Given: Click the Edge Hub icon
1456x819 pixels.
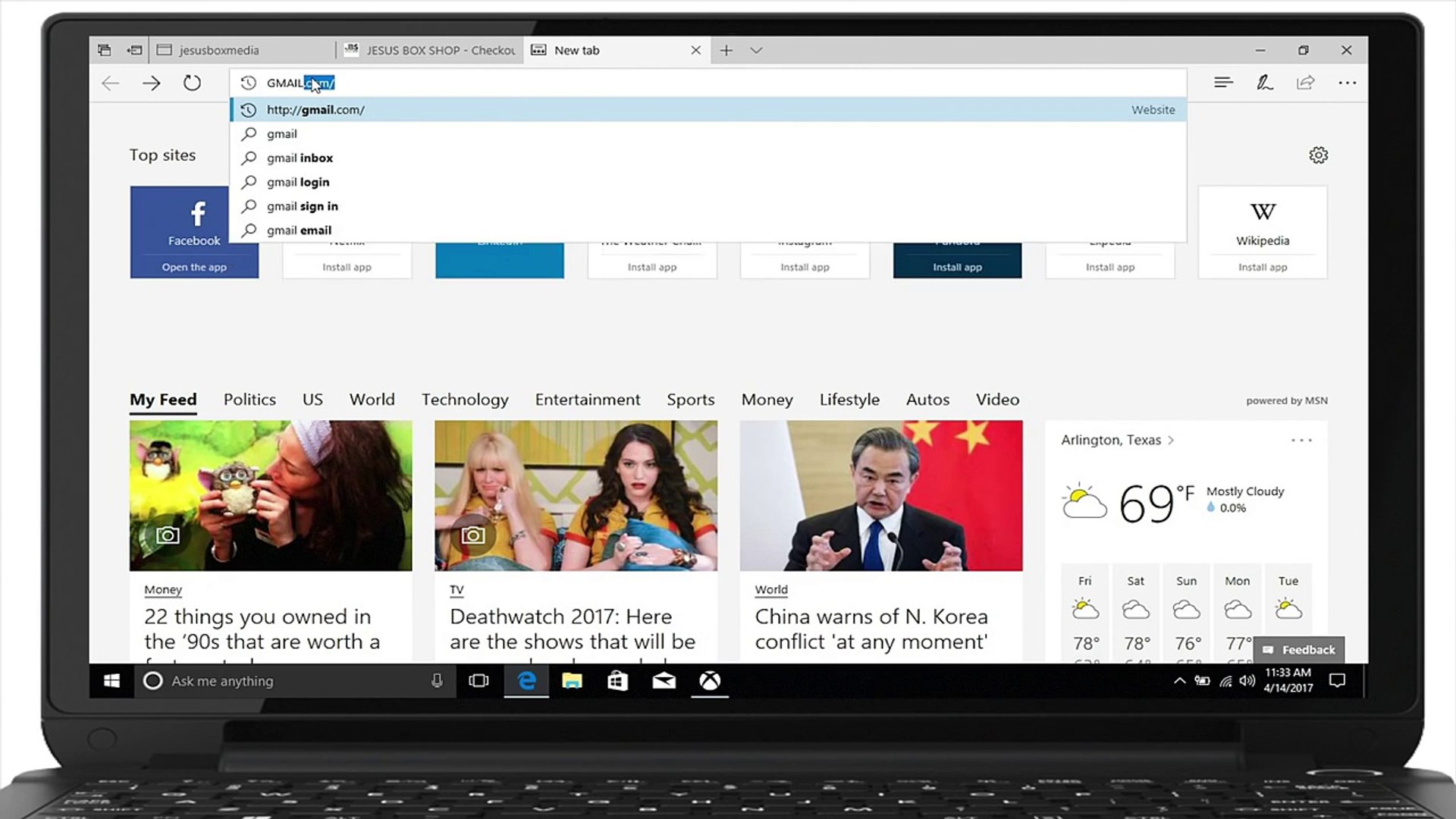Looking at the screenshot, I should coord(1222,83).
